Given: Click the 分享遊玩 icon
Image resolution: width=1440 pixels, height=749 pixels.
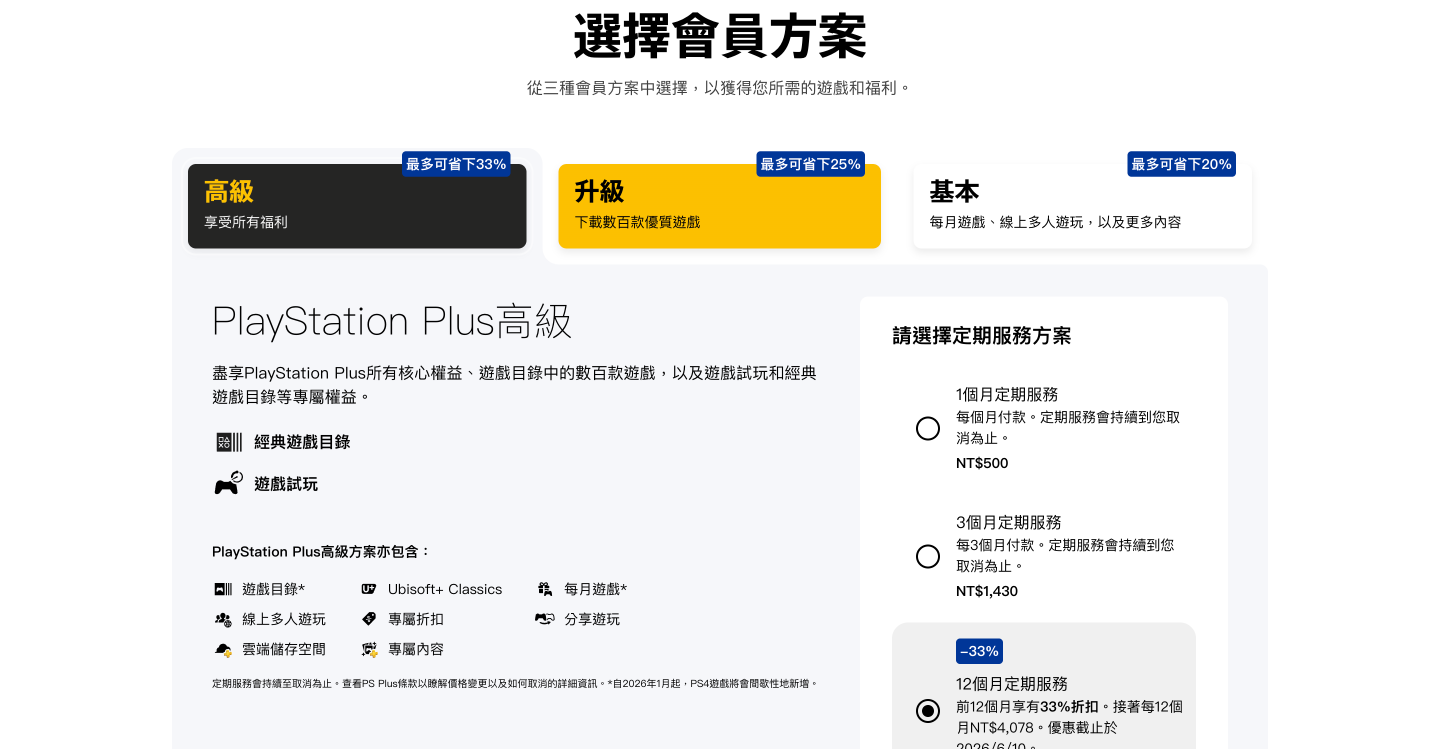Looking at the screenshot, I should click(x=545, y=619).
